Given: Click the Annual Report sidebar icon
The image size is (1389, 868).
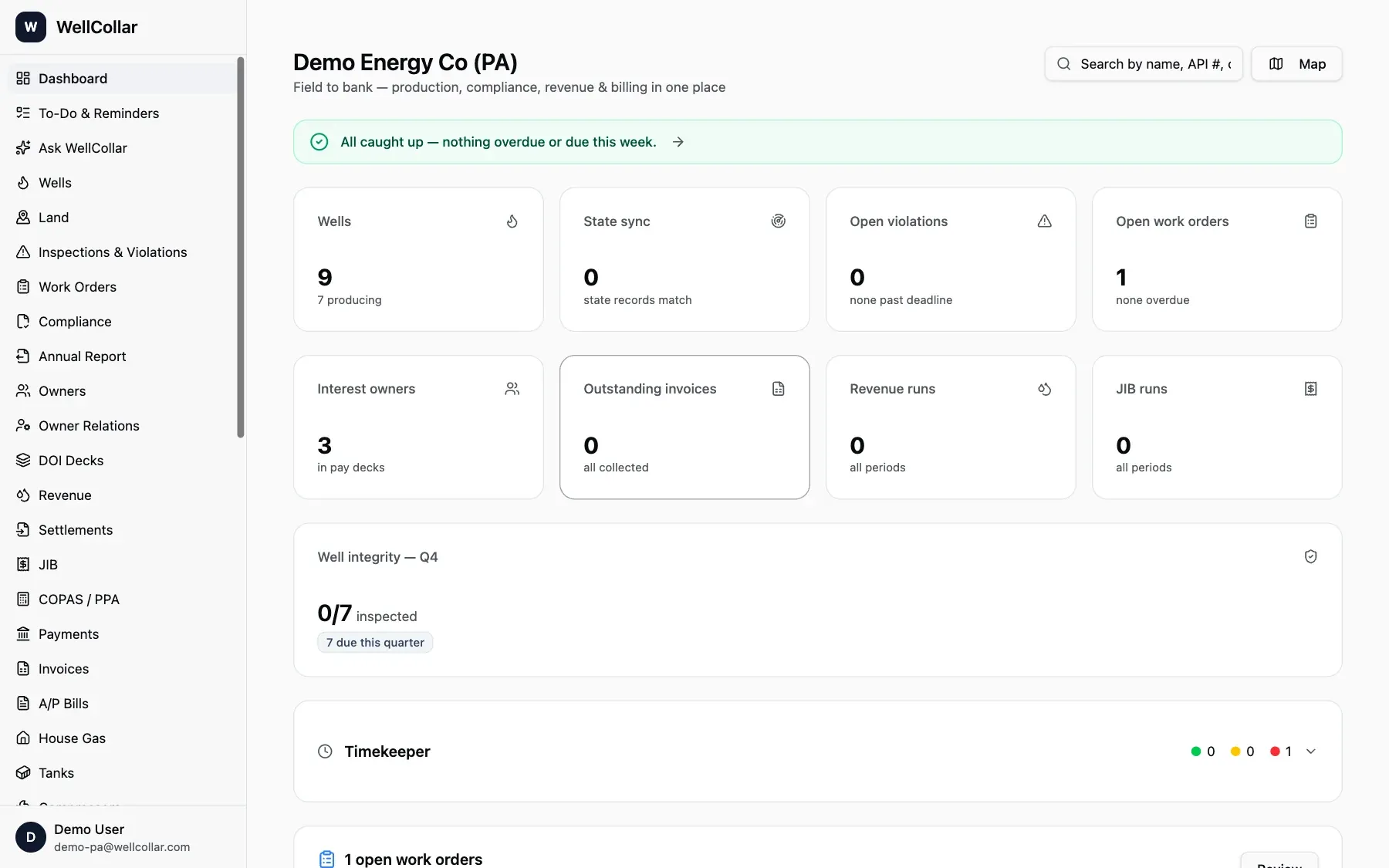Looking at the screenshot, I should tap(23, 356).
